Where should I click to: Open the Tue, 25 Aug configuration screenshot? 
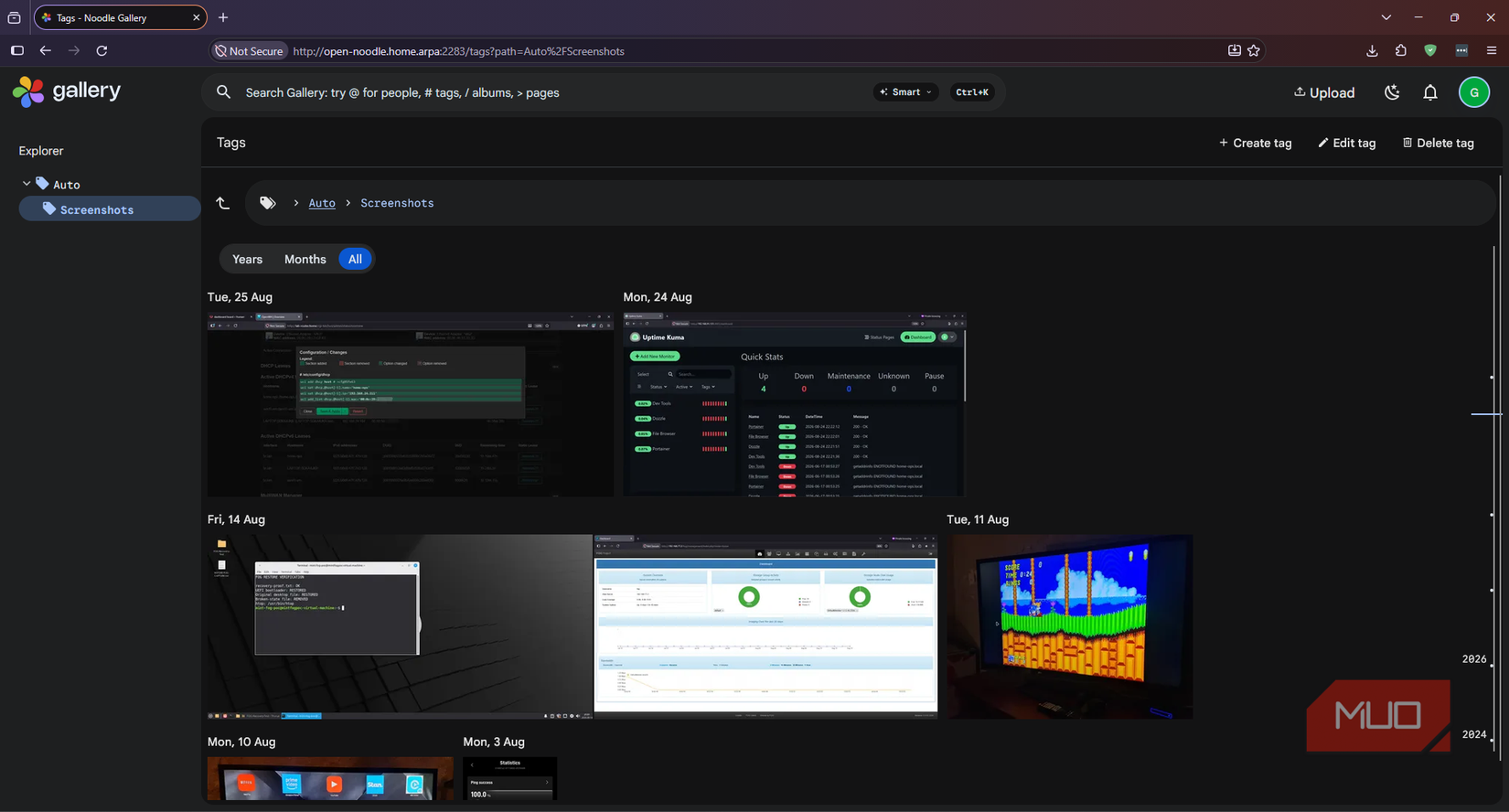(x=411, y=404)
